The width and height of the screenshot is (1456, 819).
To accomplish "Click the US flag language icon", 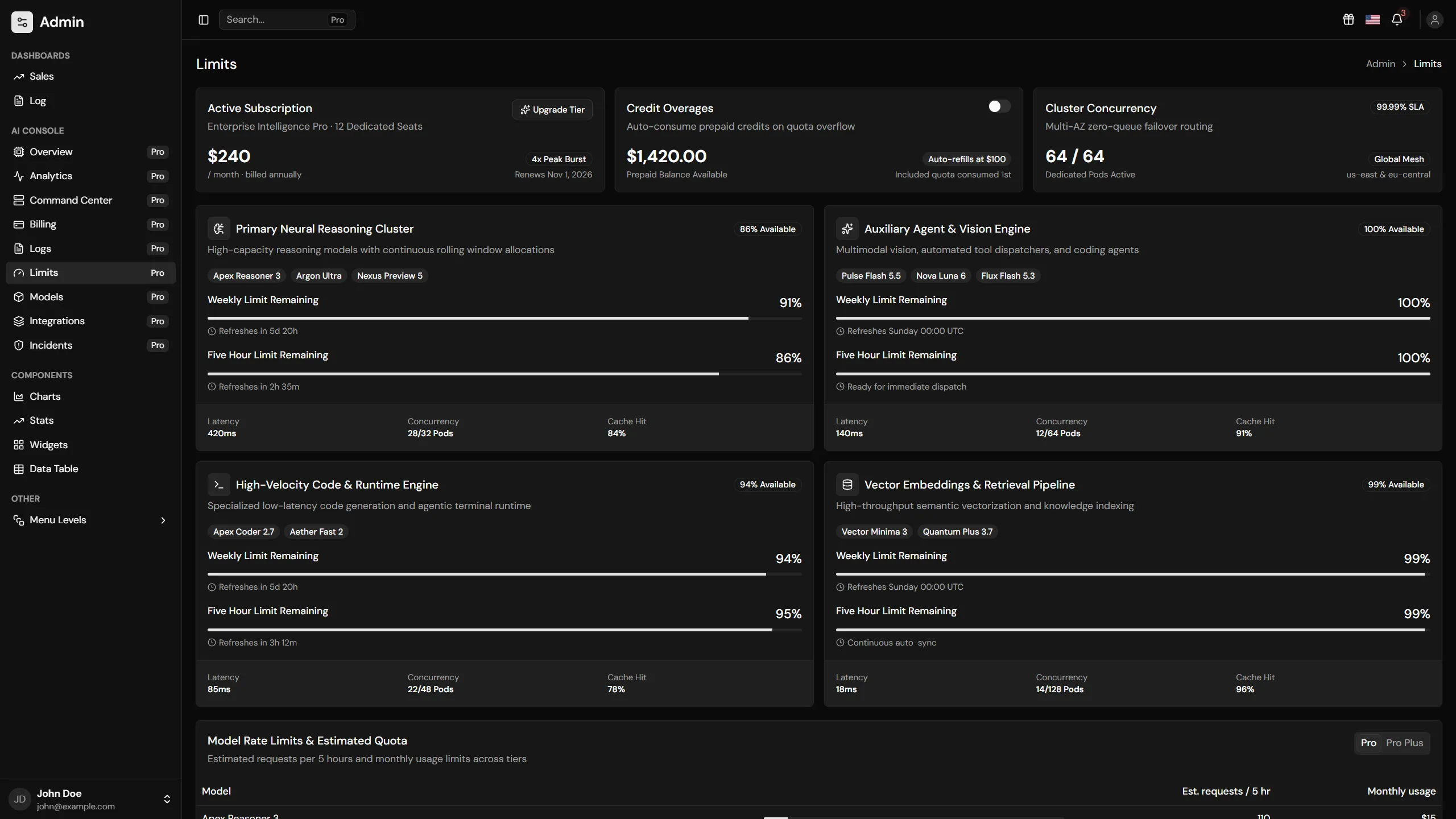I will (x=1372, y=20).
